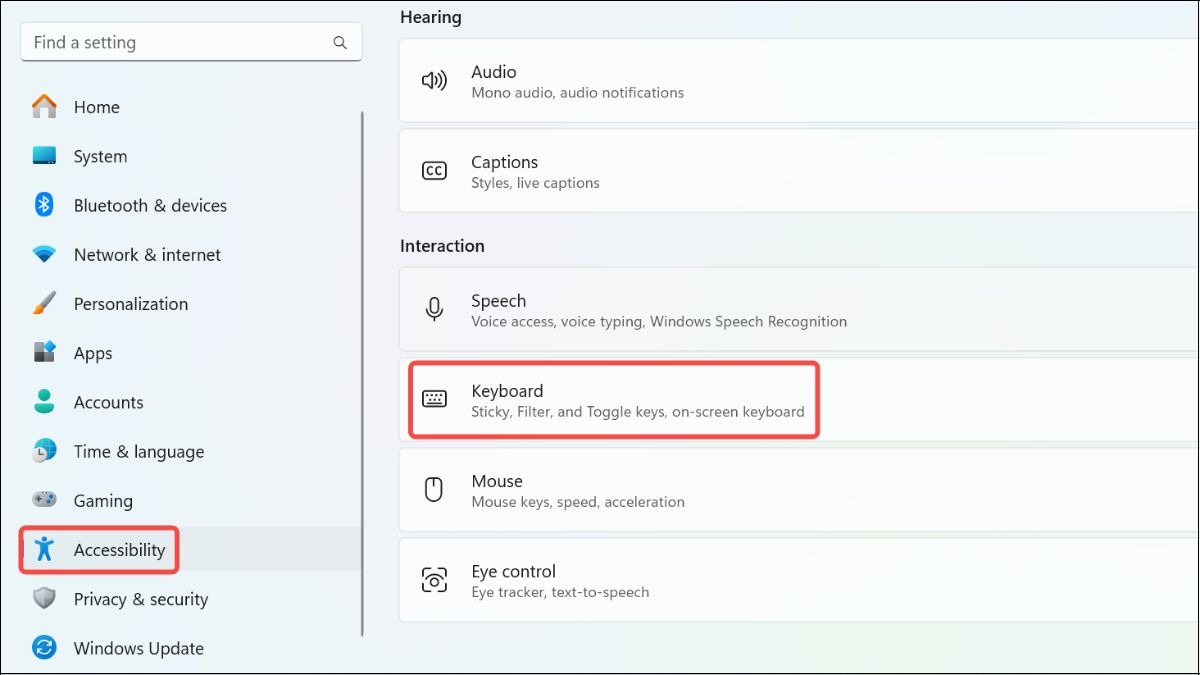Open Bluetooth & devices page

pos(191,205)
